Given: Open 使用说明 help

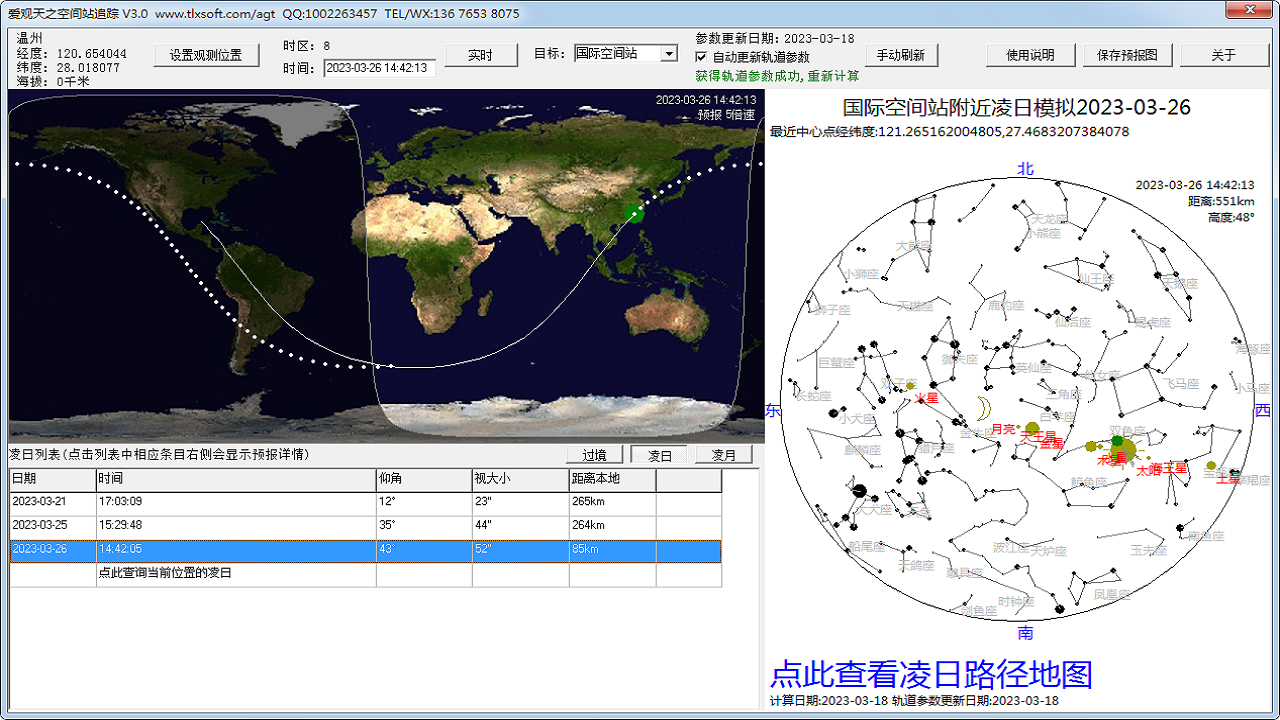Looking at the screenshot, I should [1030, 55].
